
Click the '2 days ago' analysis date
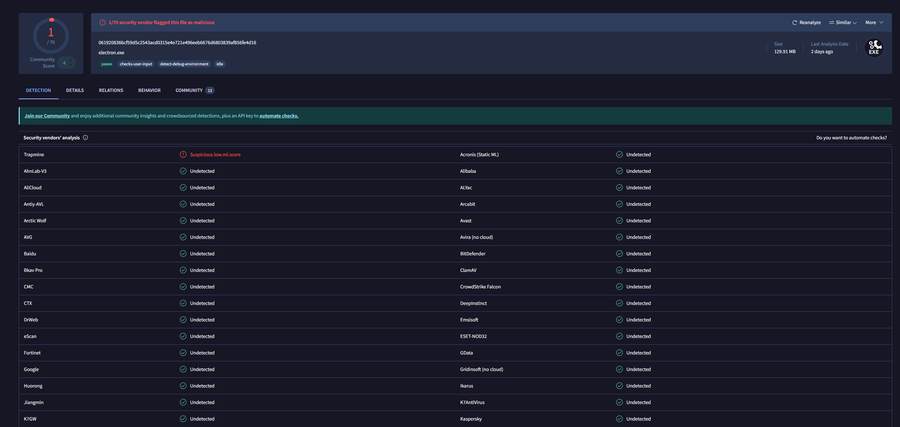pos(822,52)
